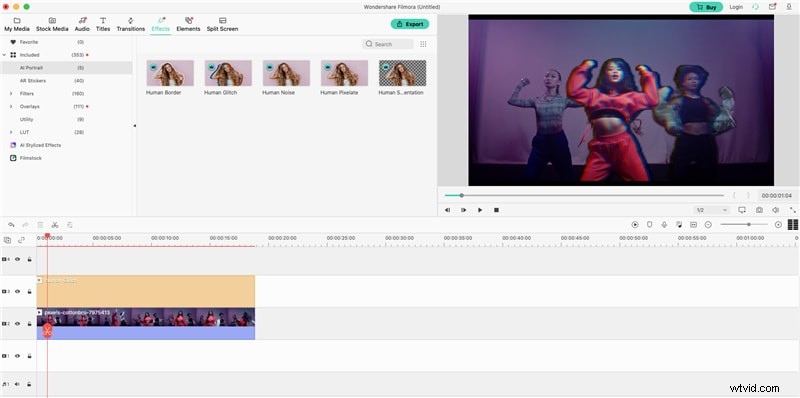Switch to the Titles tab
Image resolution: width=800 pixels, height=398 pixels.
click(103, 24)
